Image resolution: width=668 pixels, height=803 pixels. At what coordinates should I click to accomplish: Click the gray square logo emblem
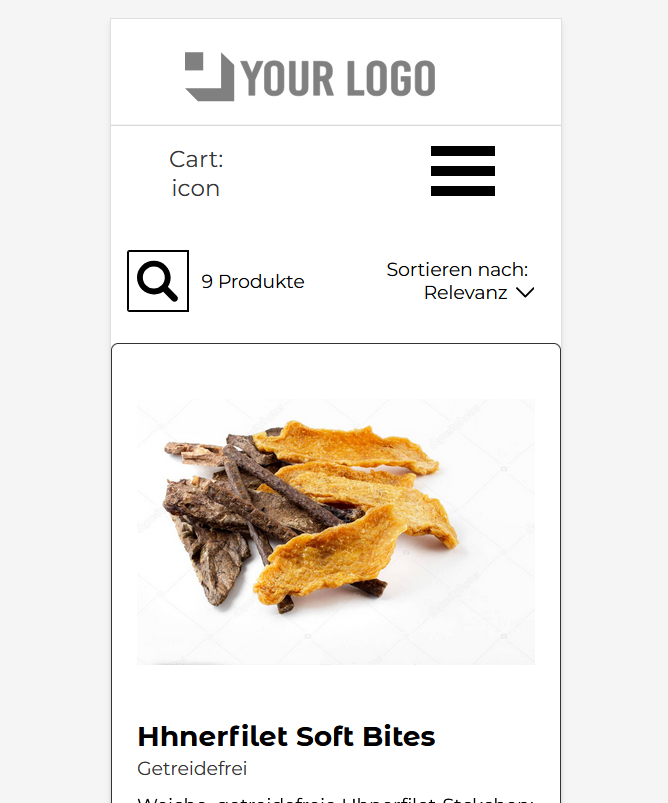pyautogui.click(x=209, y=76)
